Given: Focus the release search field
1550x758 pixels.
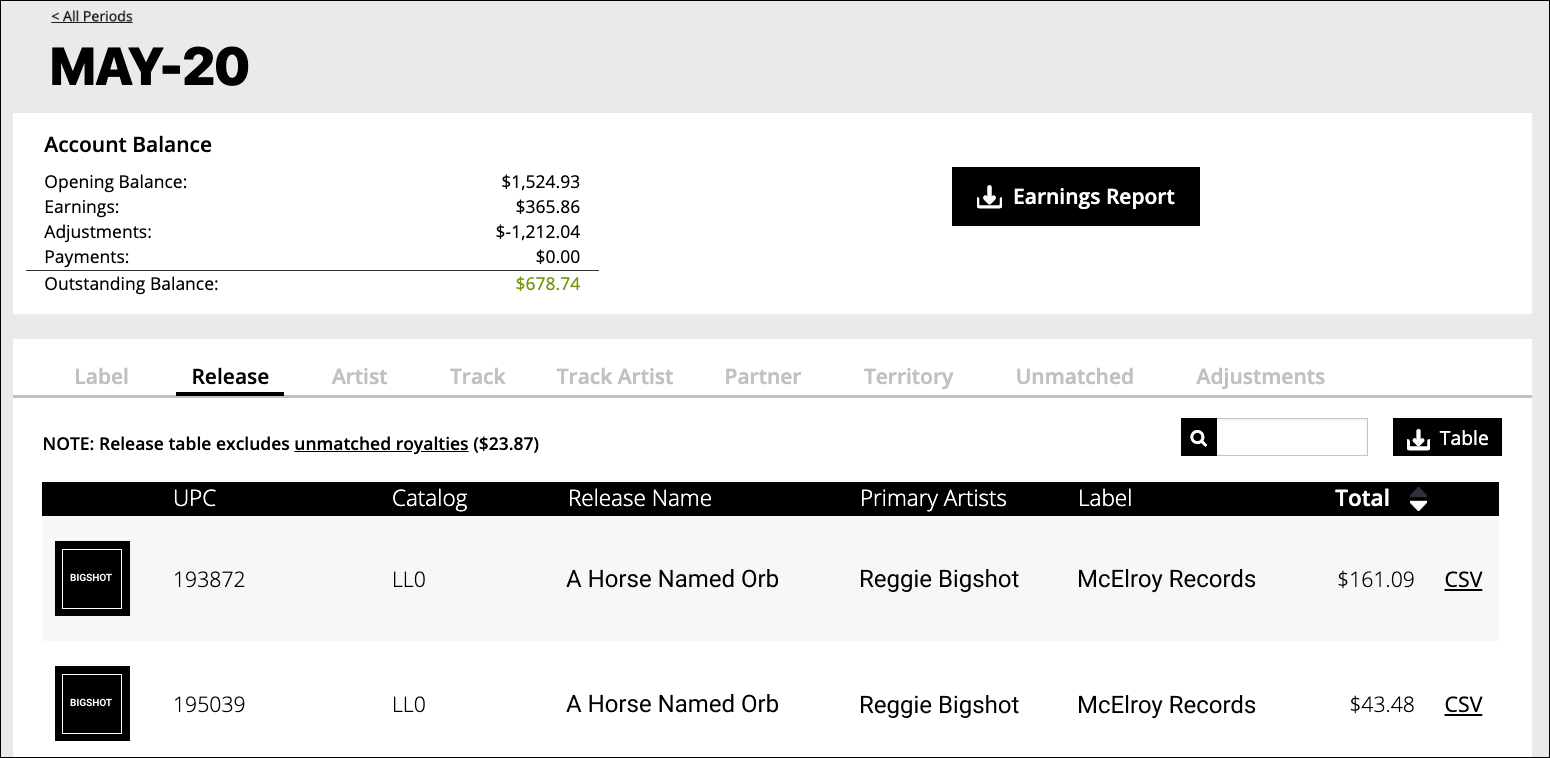Looking at the screenshot, I should click(x=1291, y=438).
